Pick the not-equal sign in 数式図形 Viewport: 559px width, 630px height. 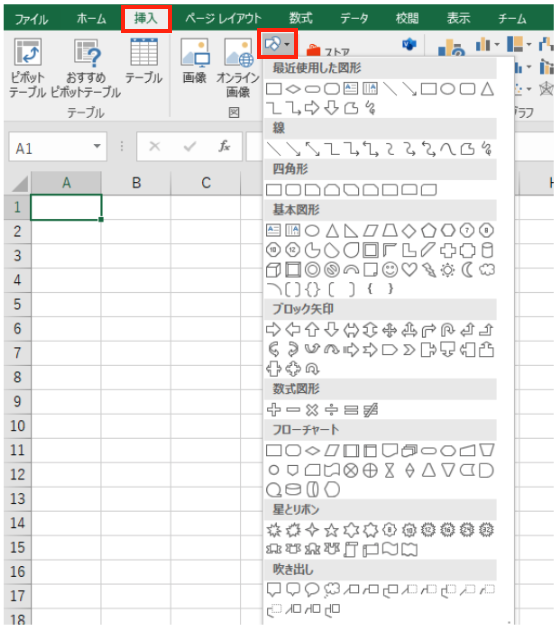[370, 410]
